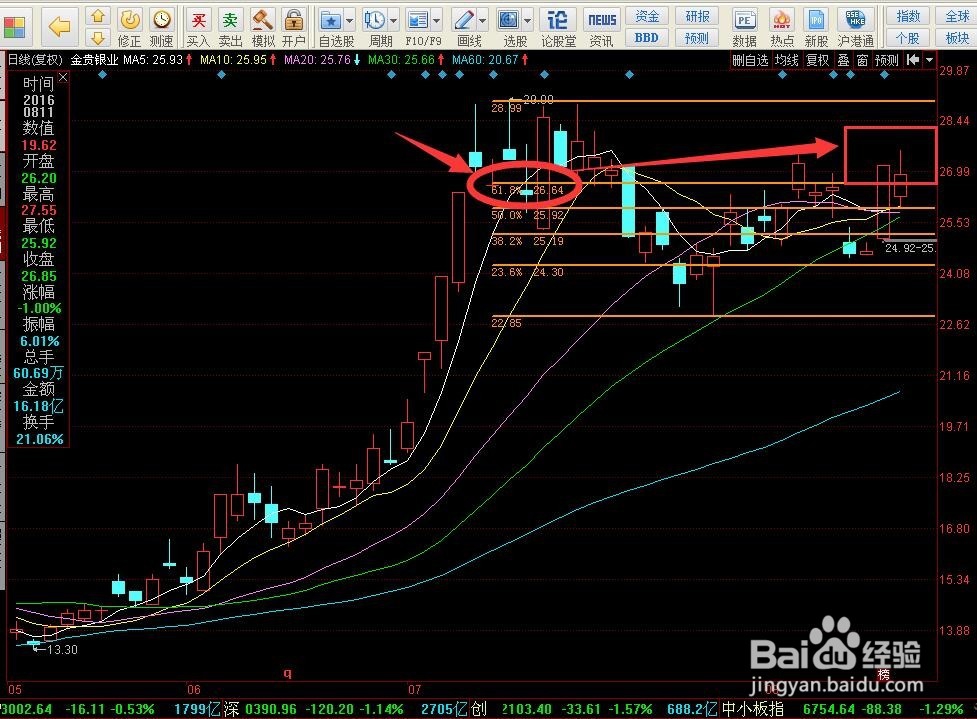Open the 选股 stock picker icon
Screen dimensions: 977x719
509,21
